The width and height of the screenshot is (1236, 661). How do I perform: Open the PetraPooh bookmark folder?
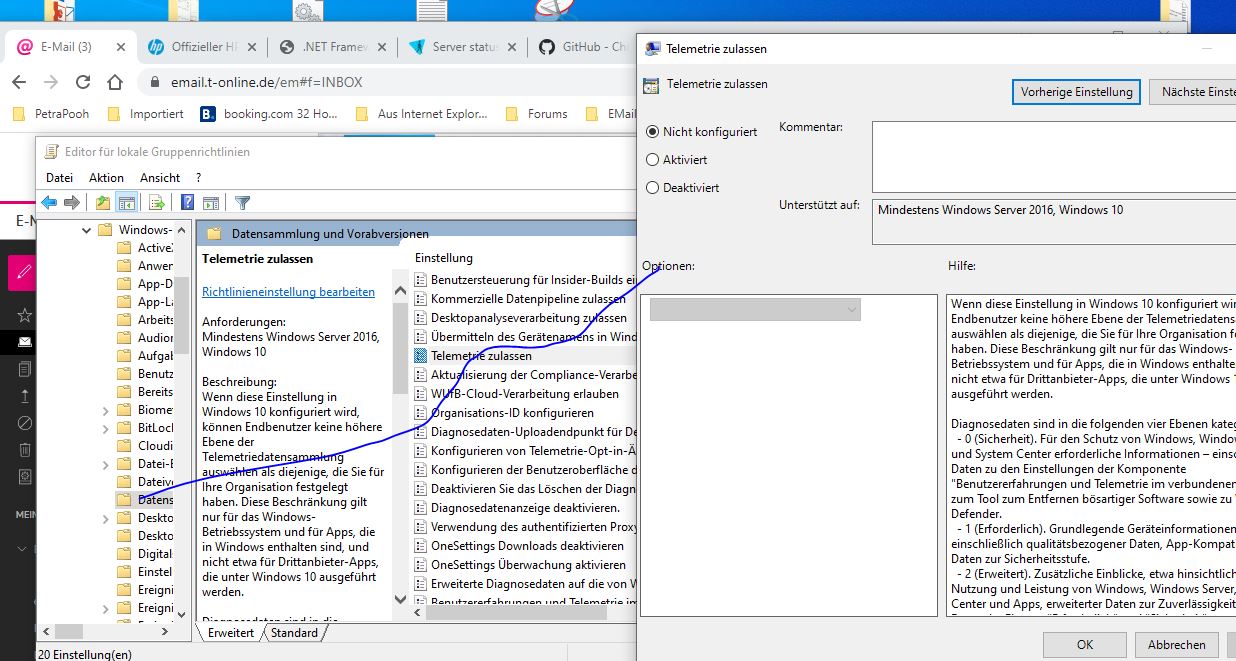coord(52,114)
